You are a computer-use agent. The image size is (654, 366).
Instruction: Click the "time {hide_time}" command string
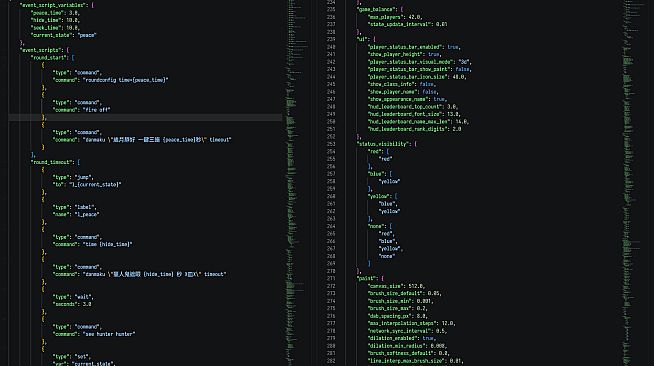click(108, 245)
